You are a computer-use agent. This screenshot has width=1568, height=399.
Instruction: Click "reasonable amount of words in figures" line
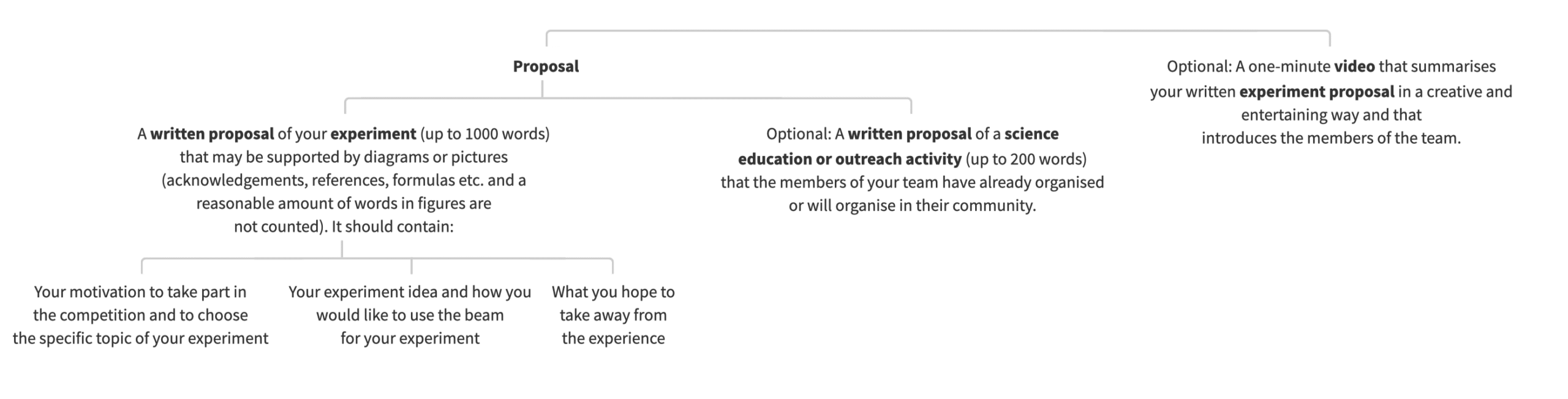(x=344, y=204)
